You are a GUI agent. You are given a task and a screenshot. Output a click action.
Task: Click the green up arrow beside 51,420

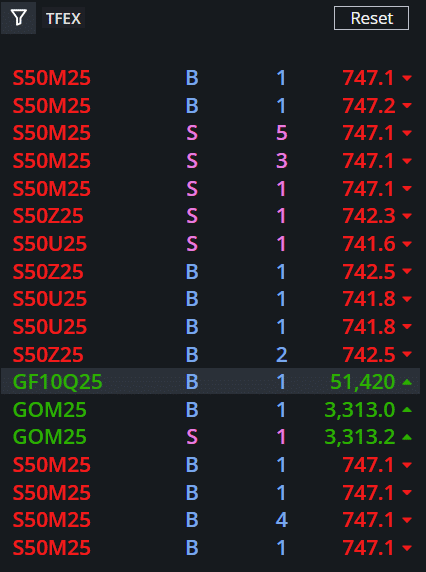pos(407,382)
